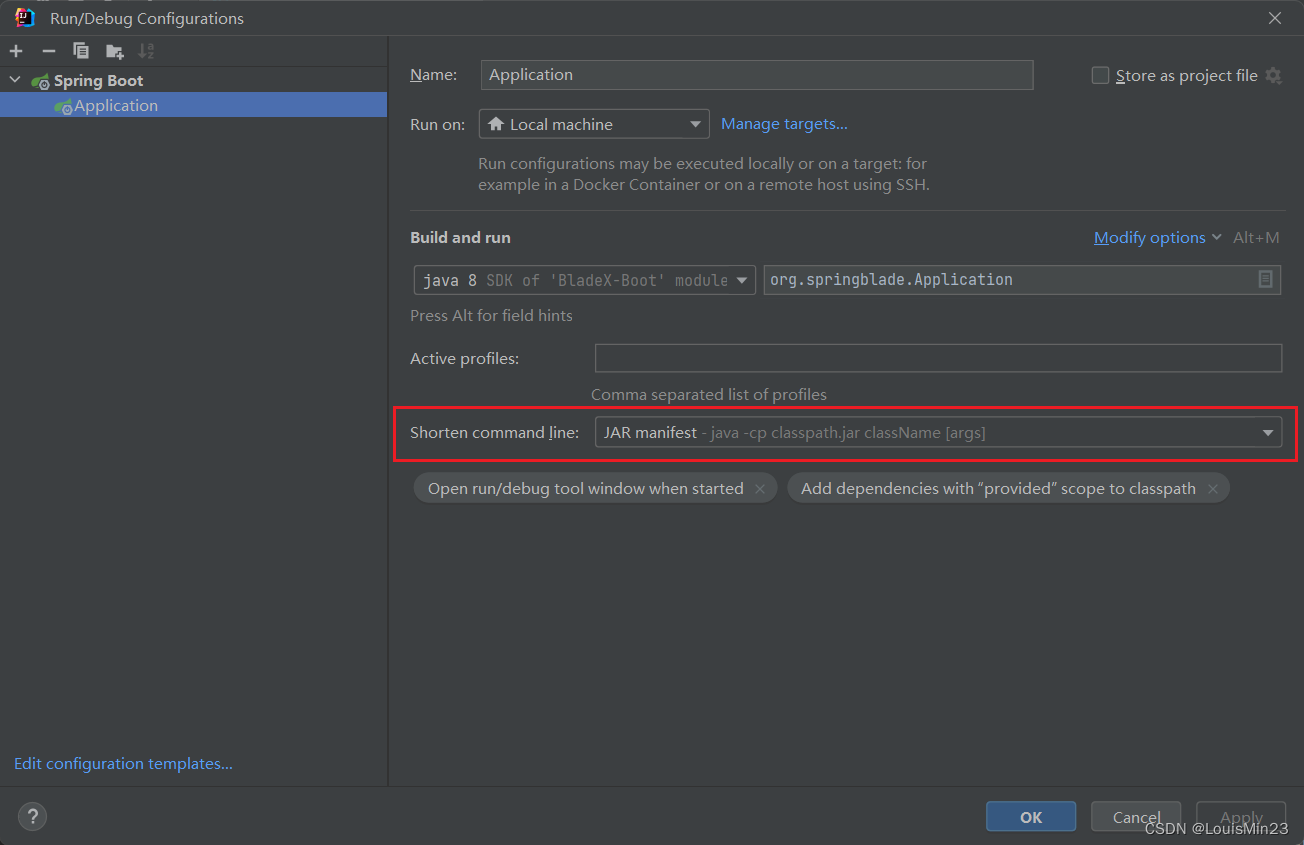This screenshot has width=1304, height=845.
Task: Remove the Add dependencies with provided scope option
Action: (1212, 489)
